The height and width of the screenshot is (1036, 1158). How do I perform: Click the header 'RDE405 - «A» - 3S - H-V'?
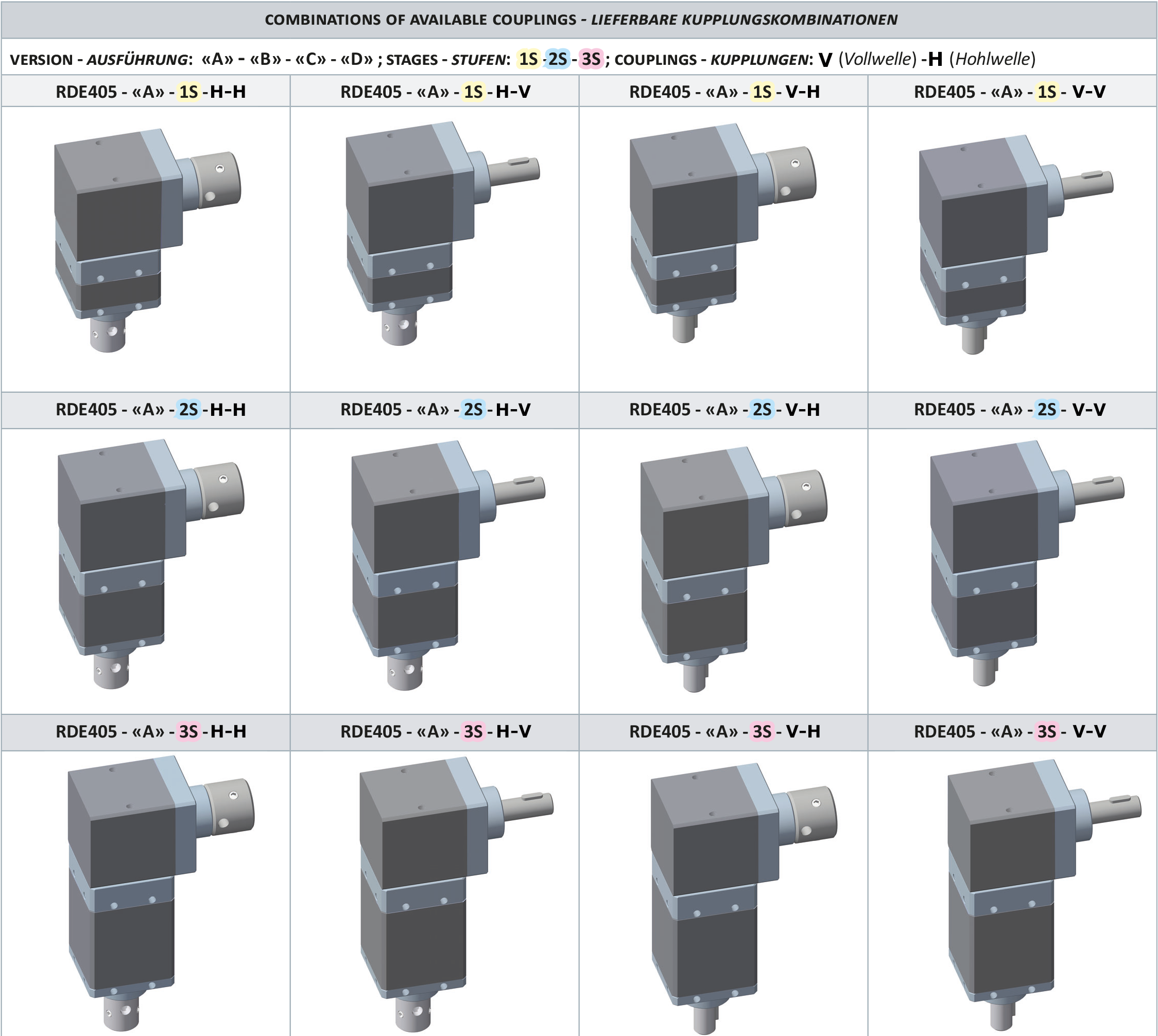tap(436, 731)
